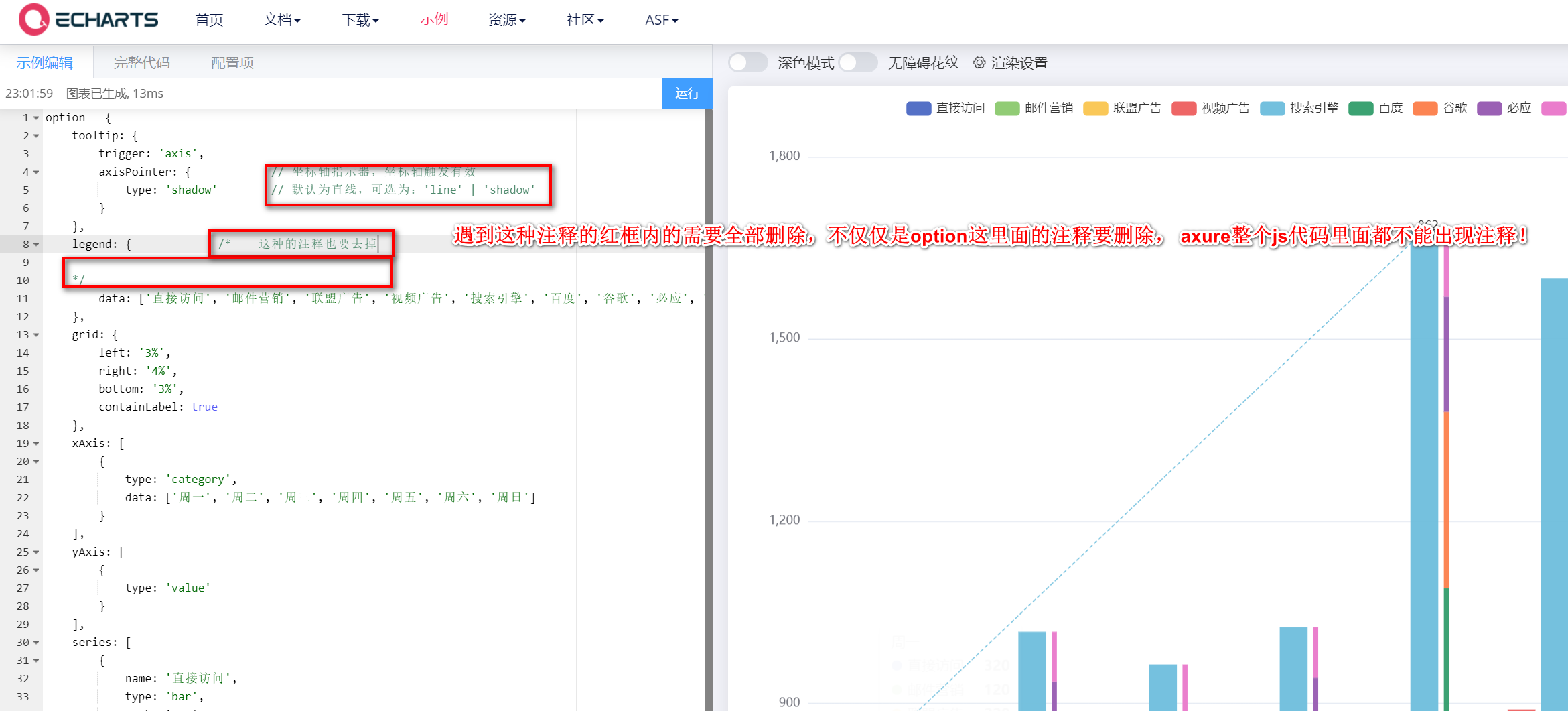The width and height of the screenshot is (1568, 711).
Task: Collapse the series fold at line 30
Action: click(36, 643)
